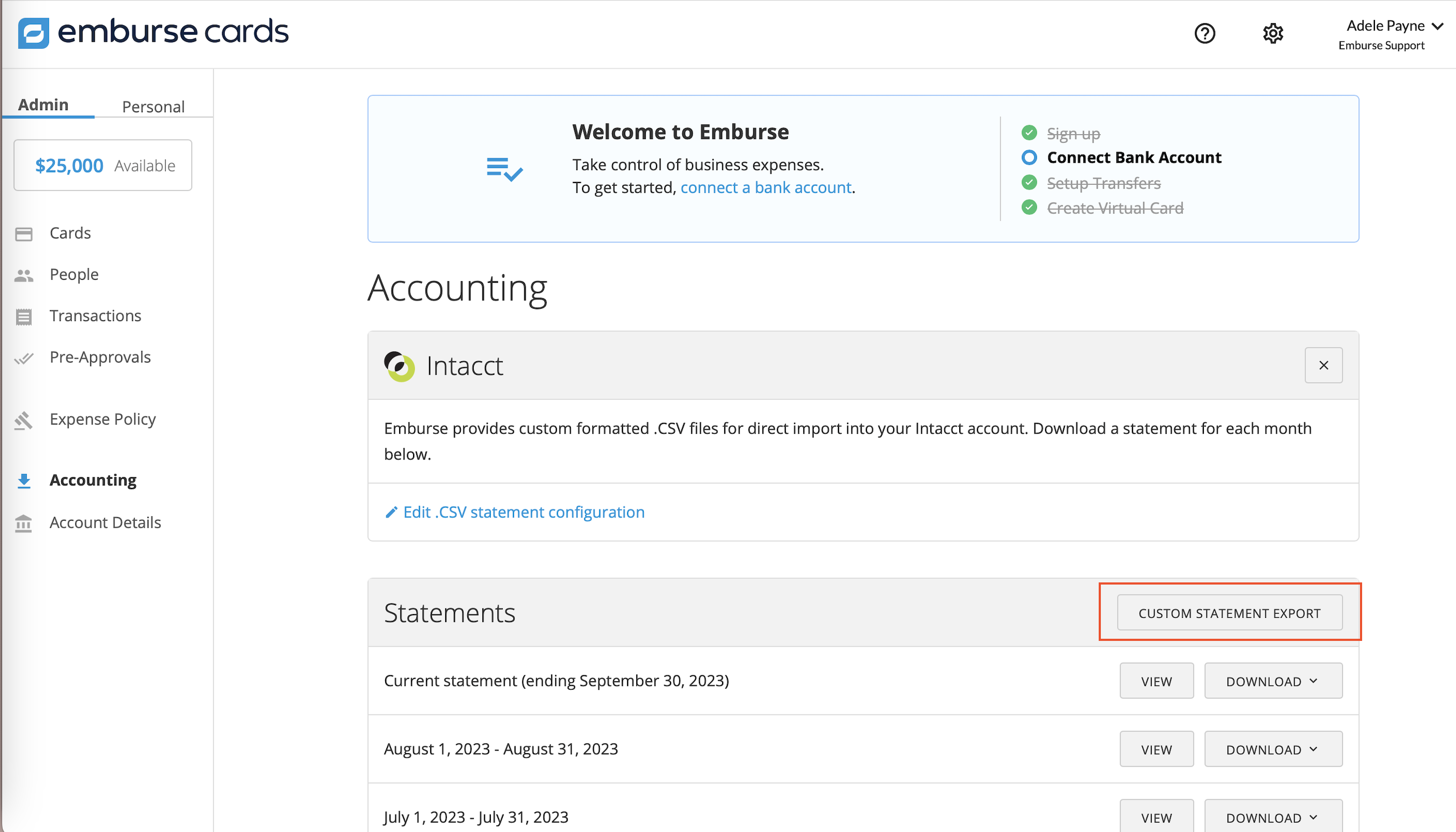Switch to the Admin tab

coord(43,105)
